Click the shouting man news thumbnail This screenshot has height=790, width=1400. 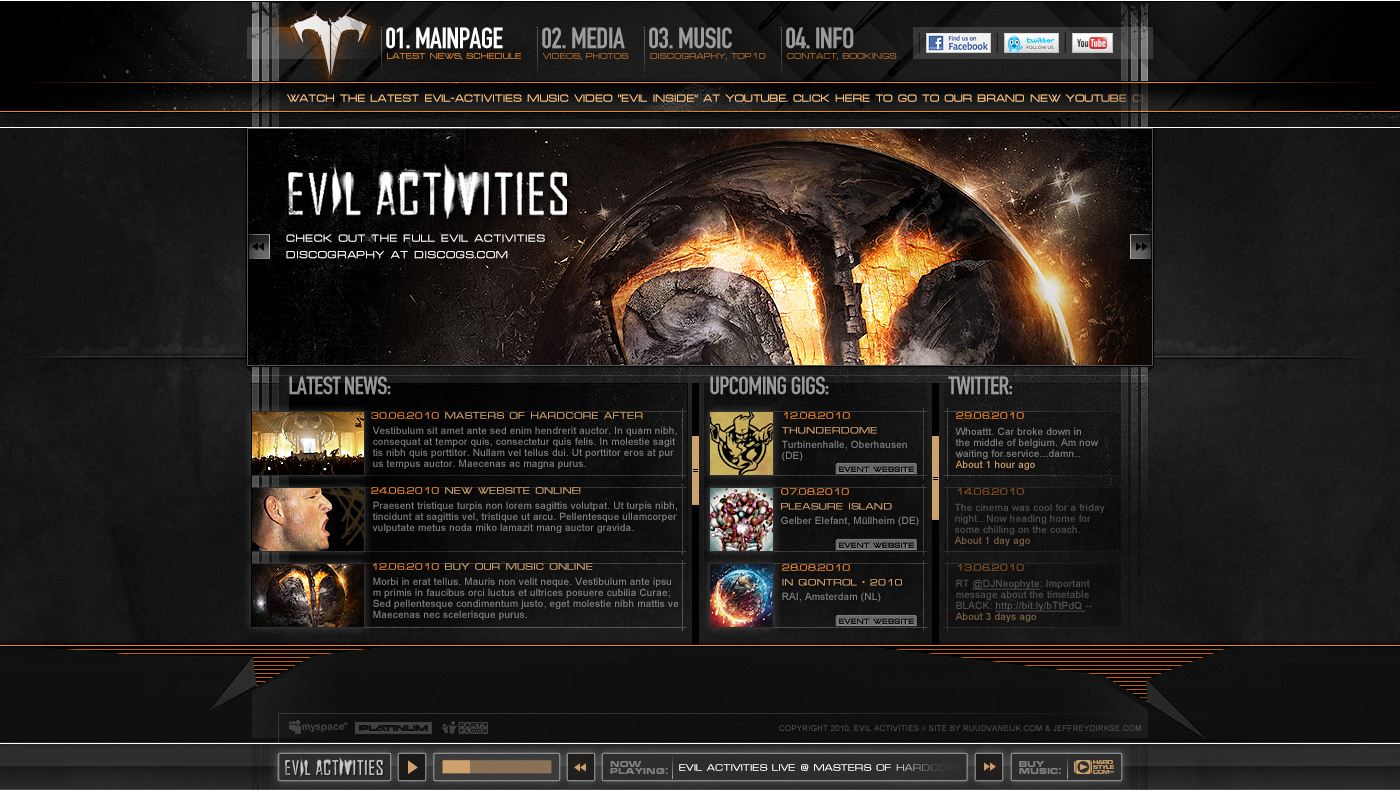click(308, 519)
